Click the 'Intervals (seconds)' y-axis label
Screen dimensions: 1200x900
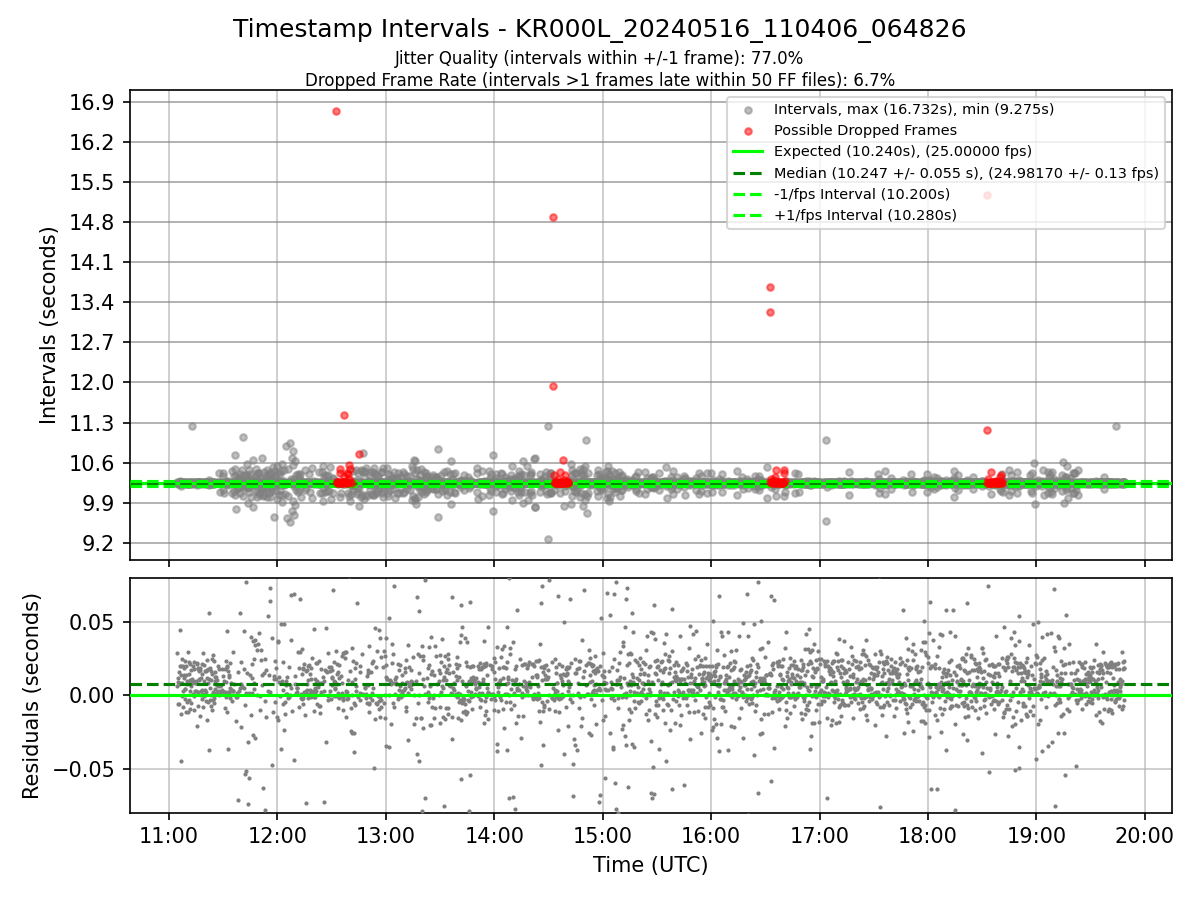pos(48,324)
